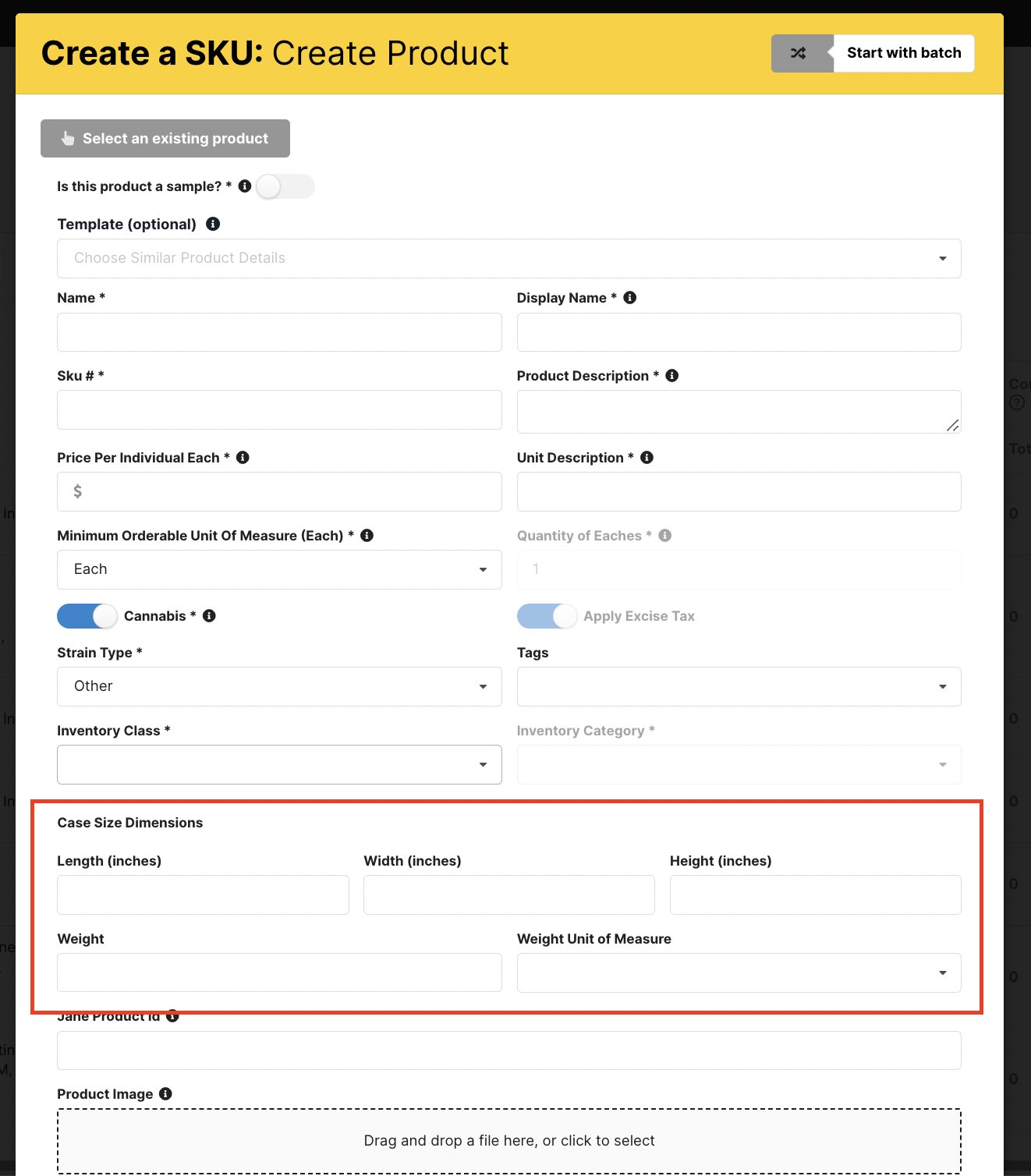
Task: Click the Template (optional) info icon
Action: (213, 225)
